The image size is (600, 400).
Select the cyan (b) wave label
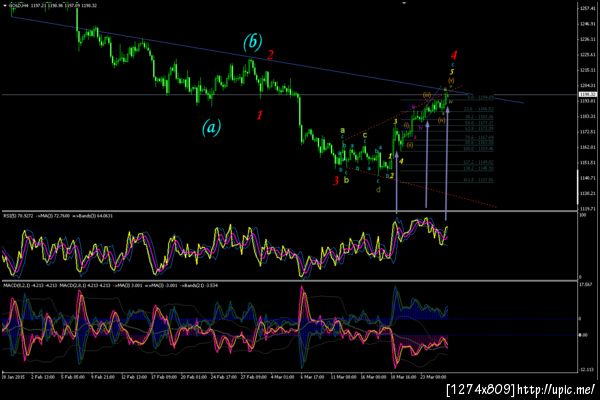253,42
